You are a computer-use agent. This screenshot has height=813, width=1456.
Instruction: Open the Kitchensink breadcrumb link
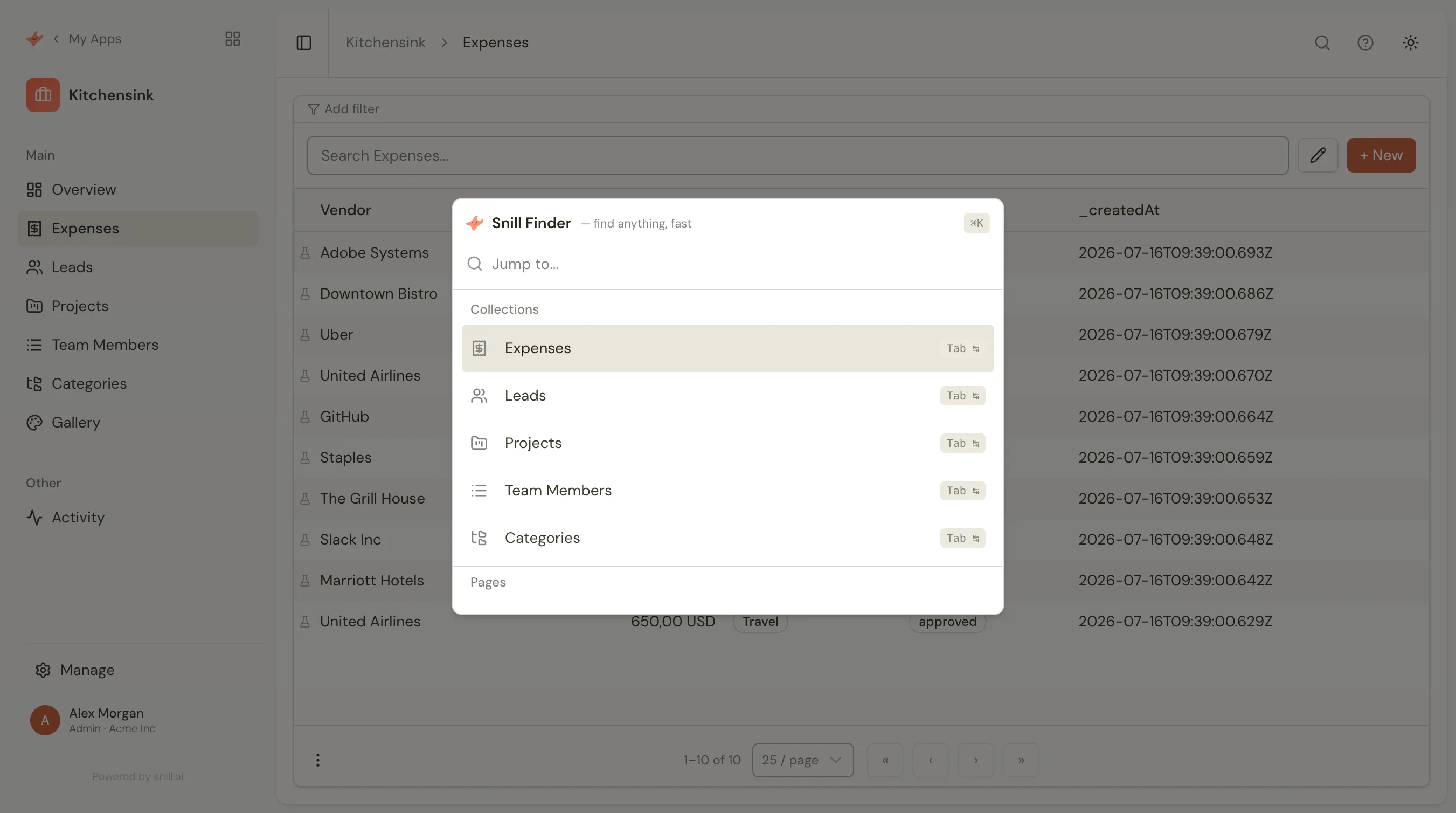pos(385,43)
